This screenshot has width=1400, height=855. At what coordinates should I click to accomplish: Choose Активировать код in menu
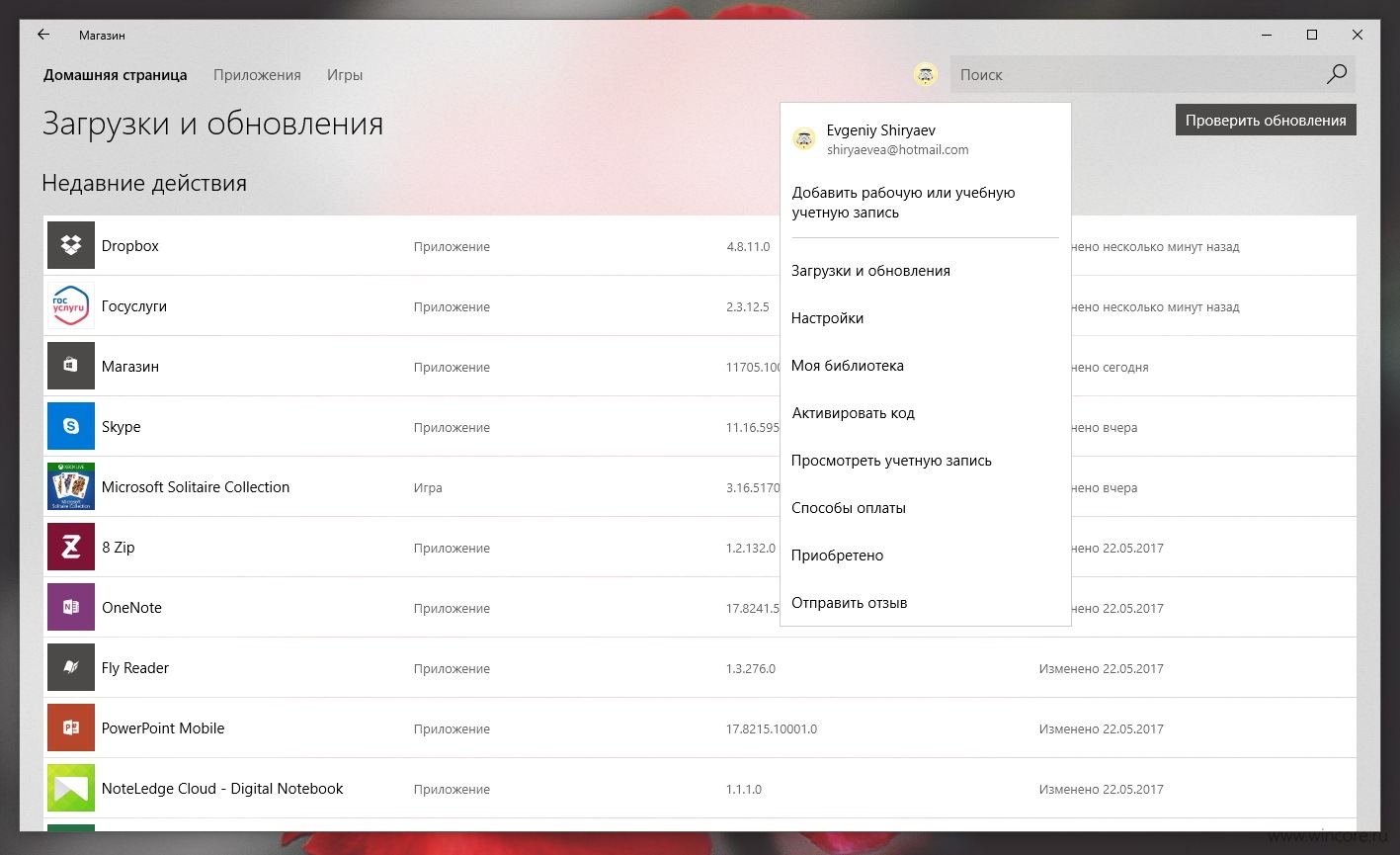pos(853,413)
